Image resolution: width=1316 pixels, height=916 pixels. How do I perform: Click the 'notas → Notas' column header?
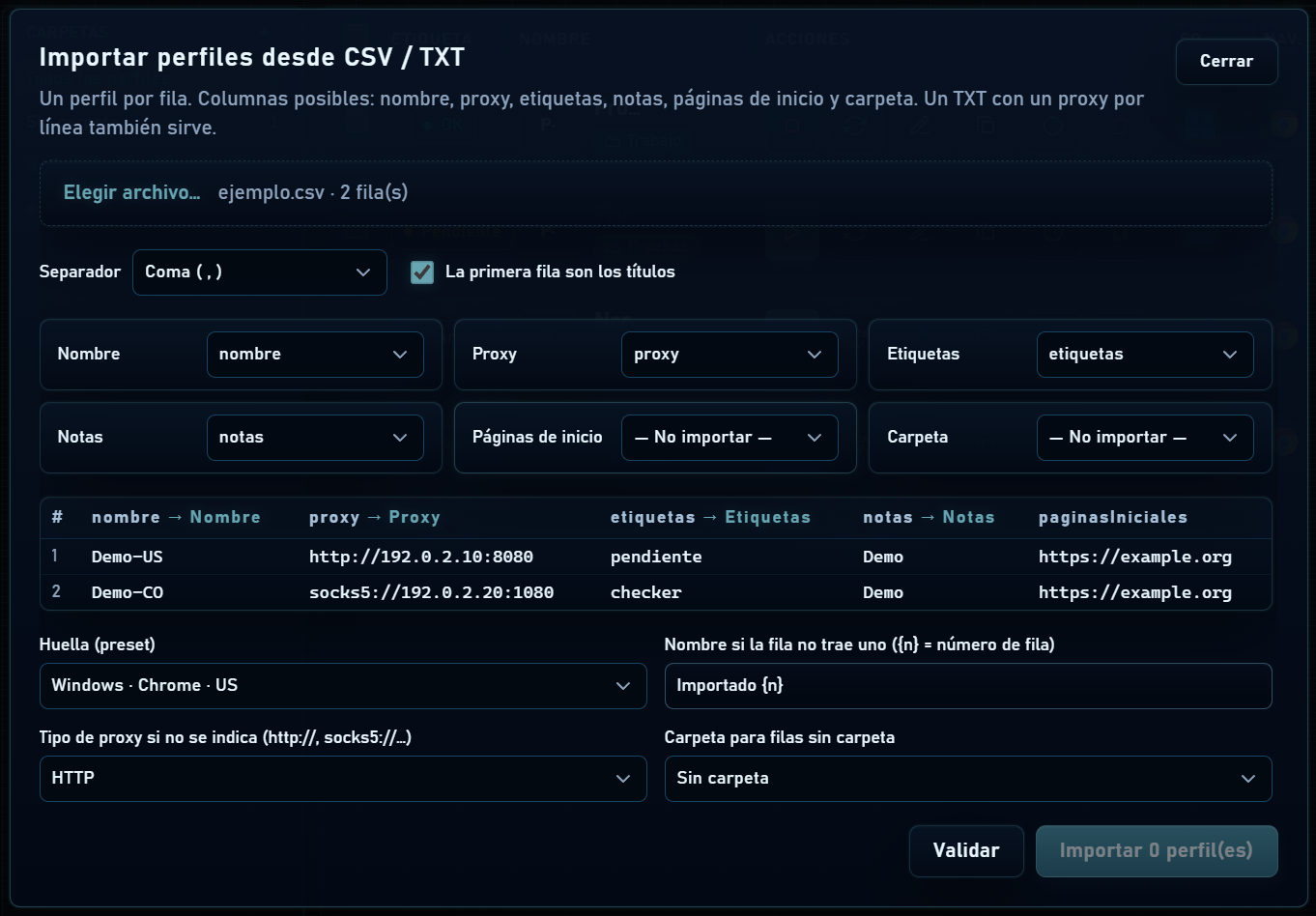[929, 517]
